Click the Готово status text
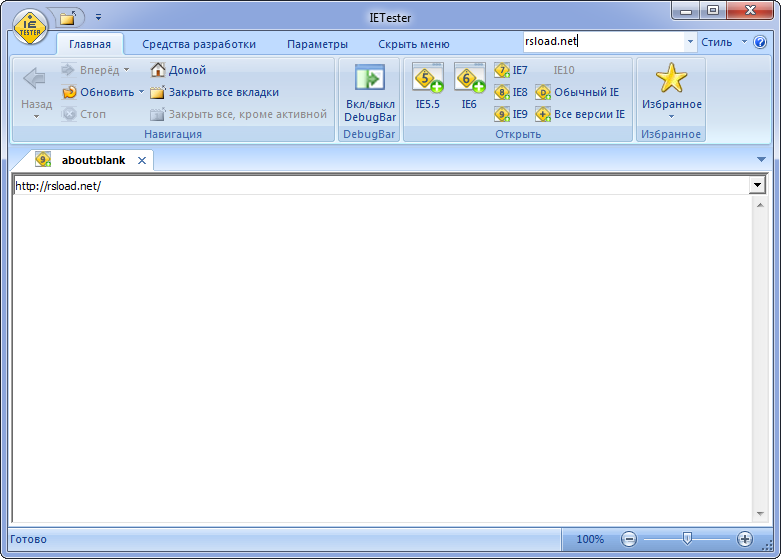 (28, 539)
